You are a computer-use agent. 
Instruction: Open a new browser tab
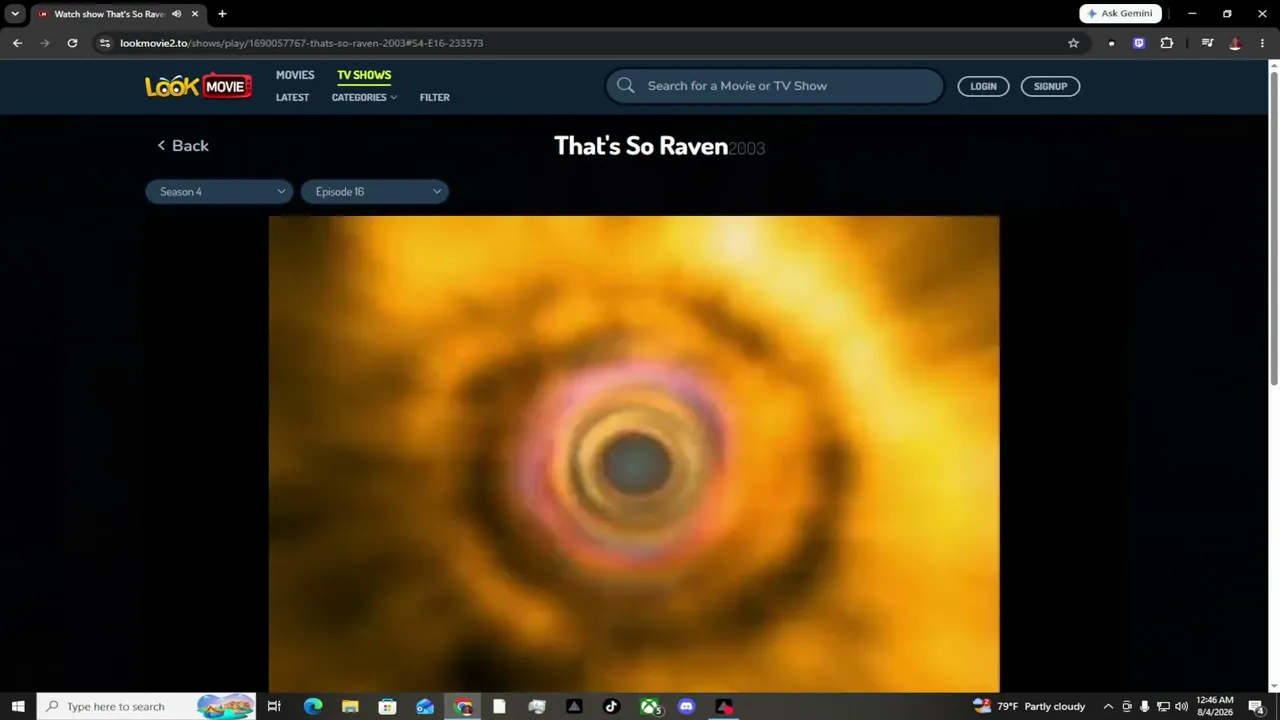point(222,14)
